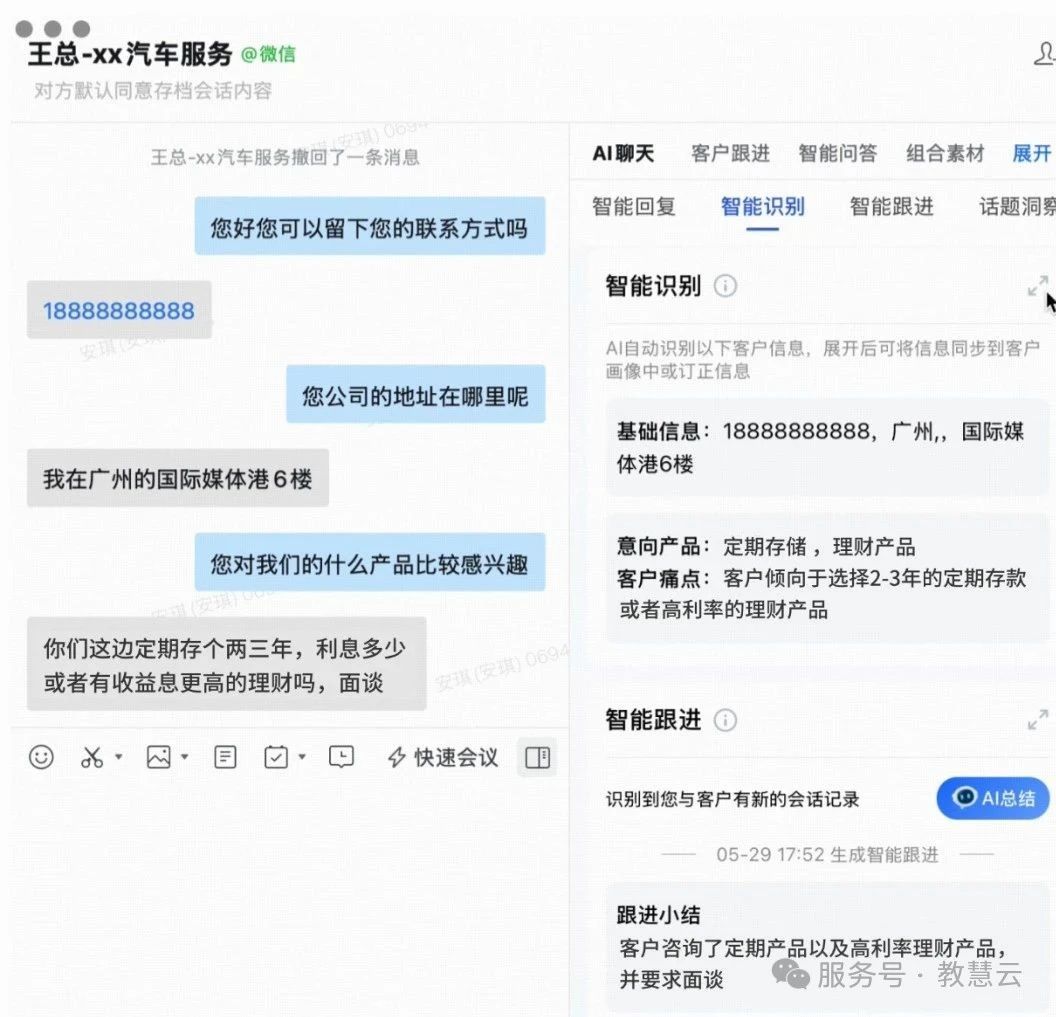
Task: Open dropdown arrow next to scissors
Action: pos(118,758)
